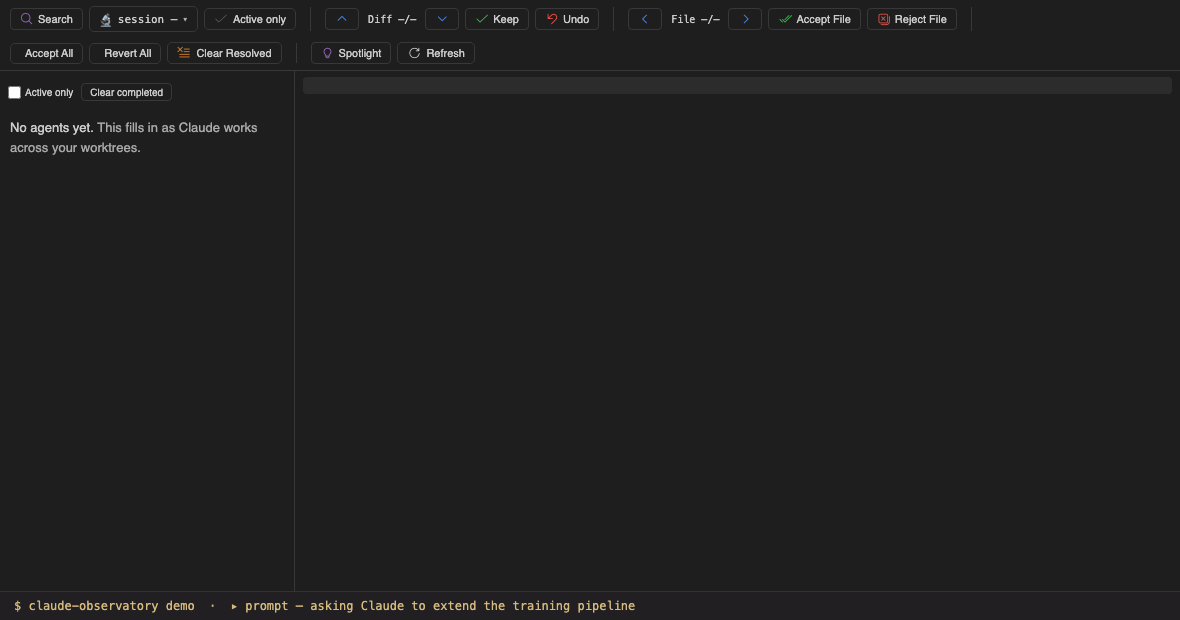Enable Spotlight mode
The width and height of the screenshot is (1180, 620).
(x=351, y=53)
